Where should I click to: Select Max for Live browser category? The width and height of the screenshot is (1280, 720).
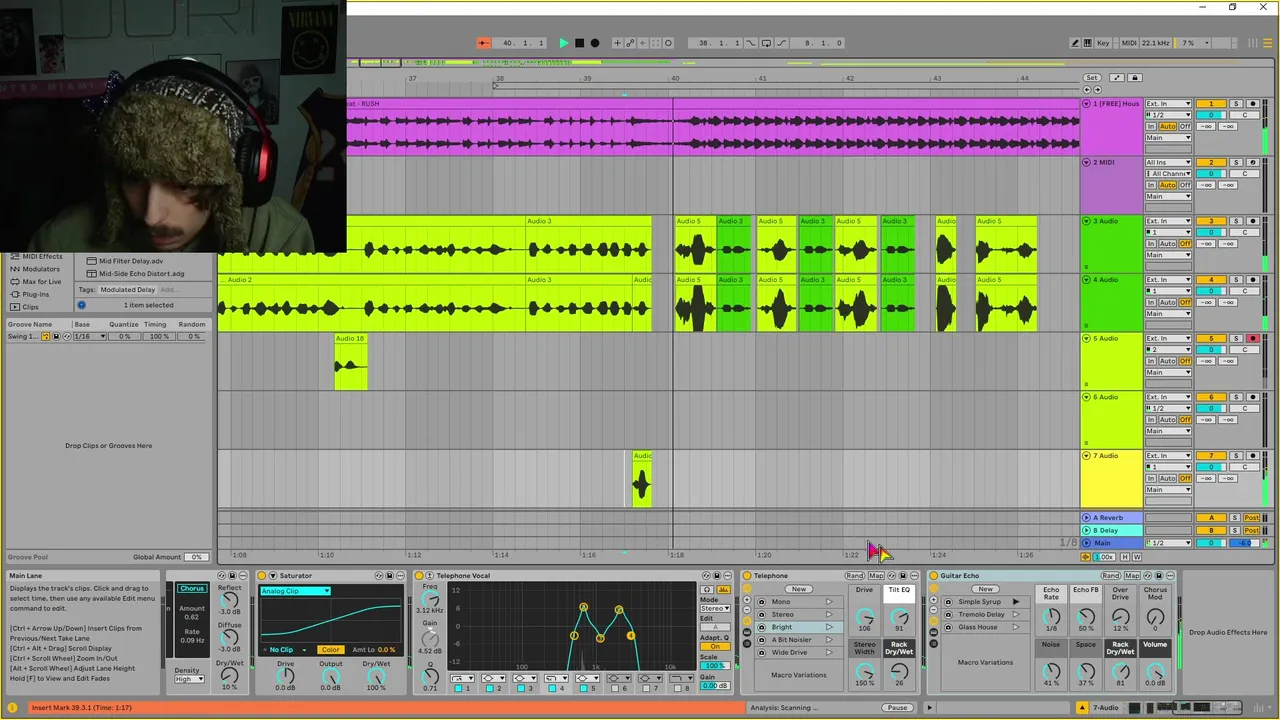[41, 282]
